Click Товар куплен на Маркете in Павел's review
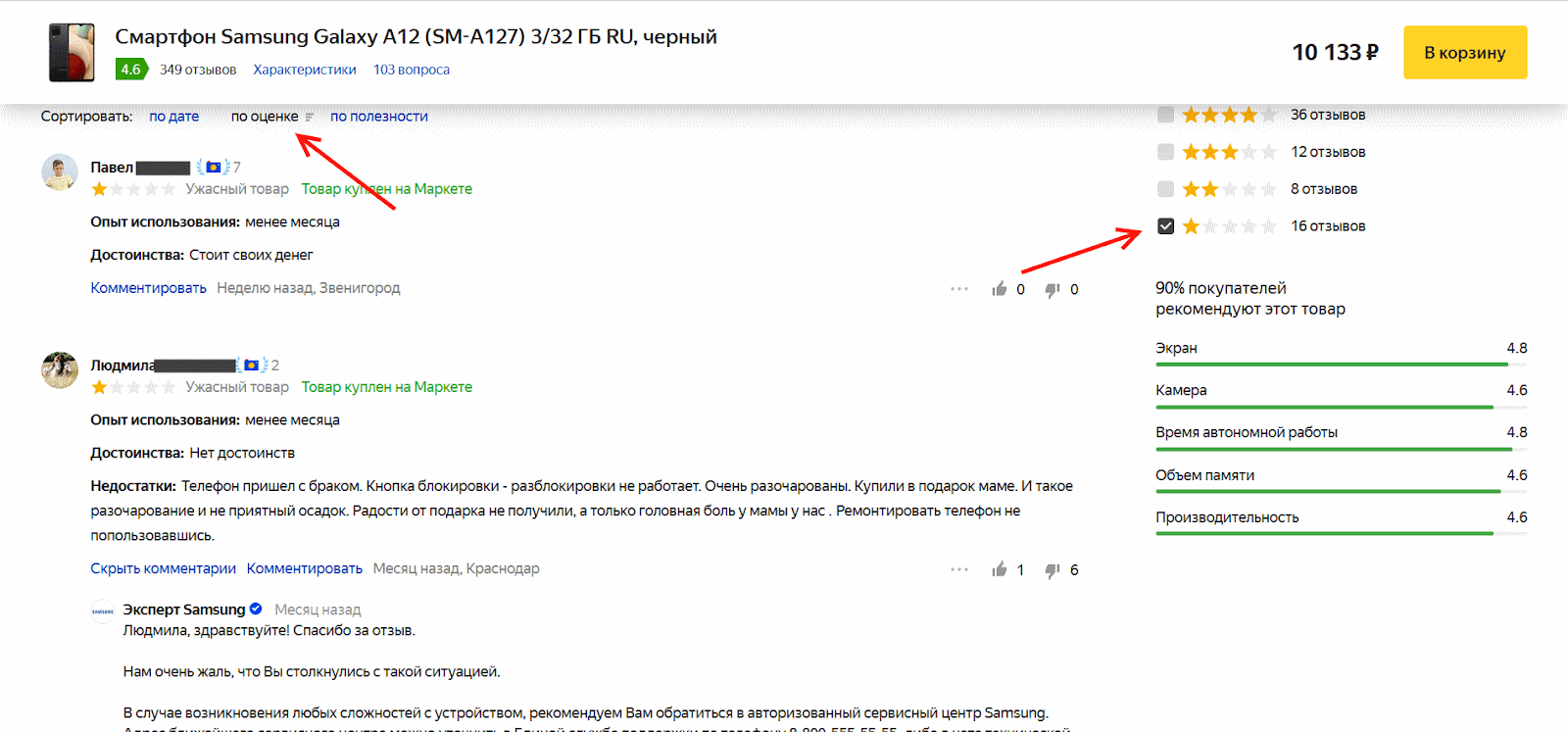This screenshot has width=1568, height=732. [x=386, y=189]
